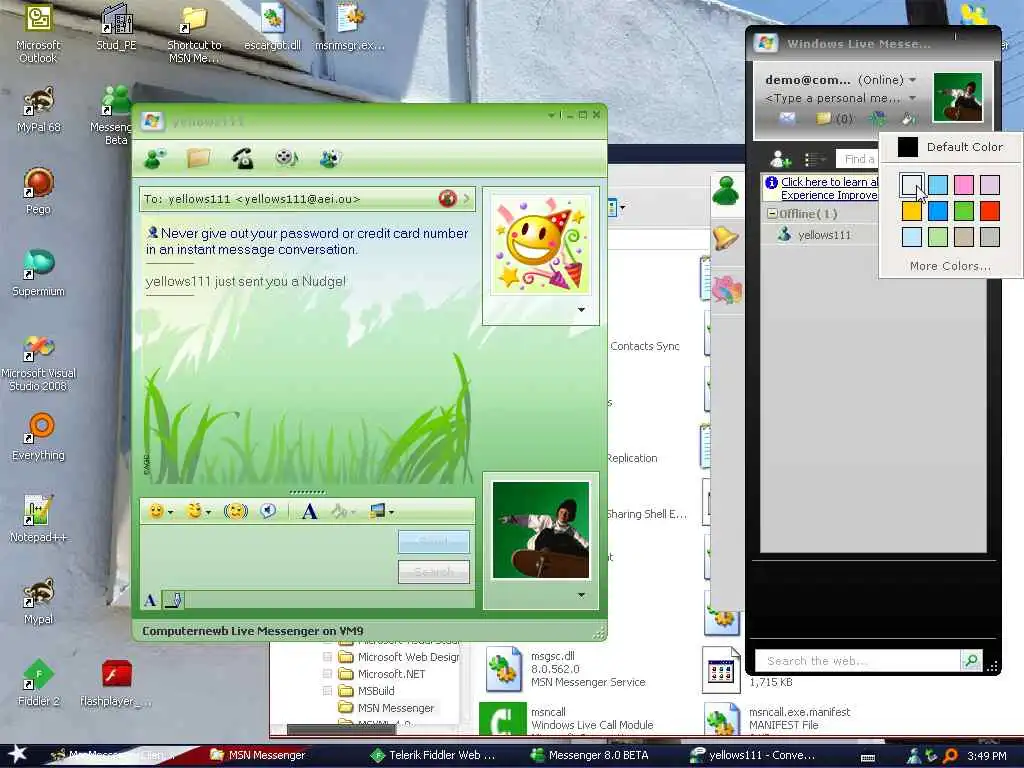Open the chat window menu arrow in titlebar
This screenshot has width=1024, height=768.
[551, 115]
